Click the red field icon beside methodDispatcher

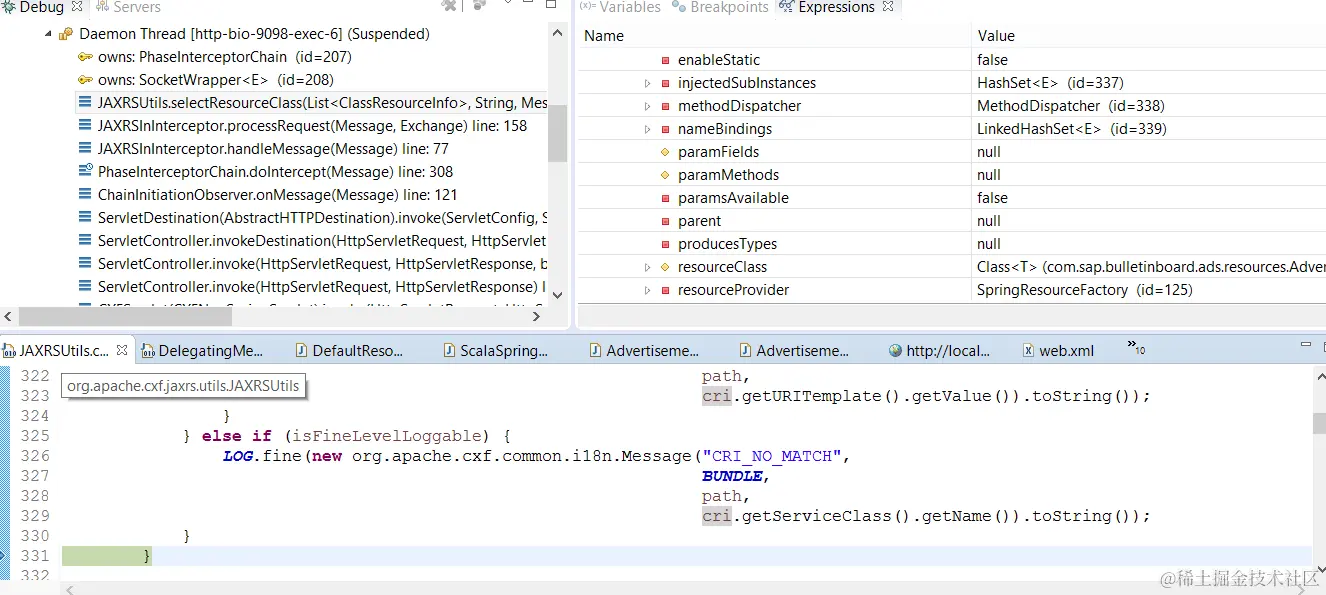[665, 106]
